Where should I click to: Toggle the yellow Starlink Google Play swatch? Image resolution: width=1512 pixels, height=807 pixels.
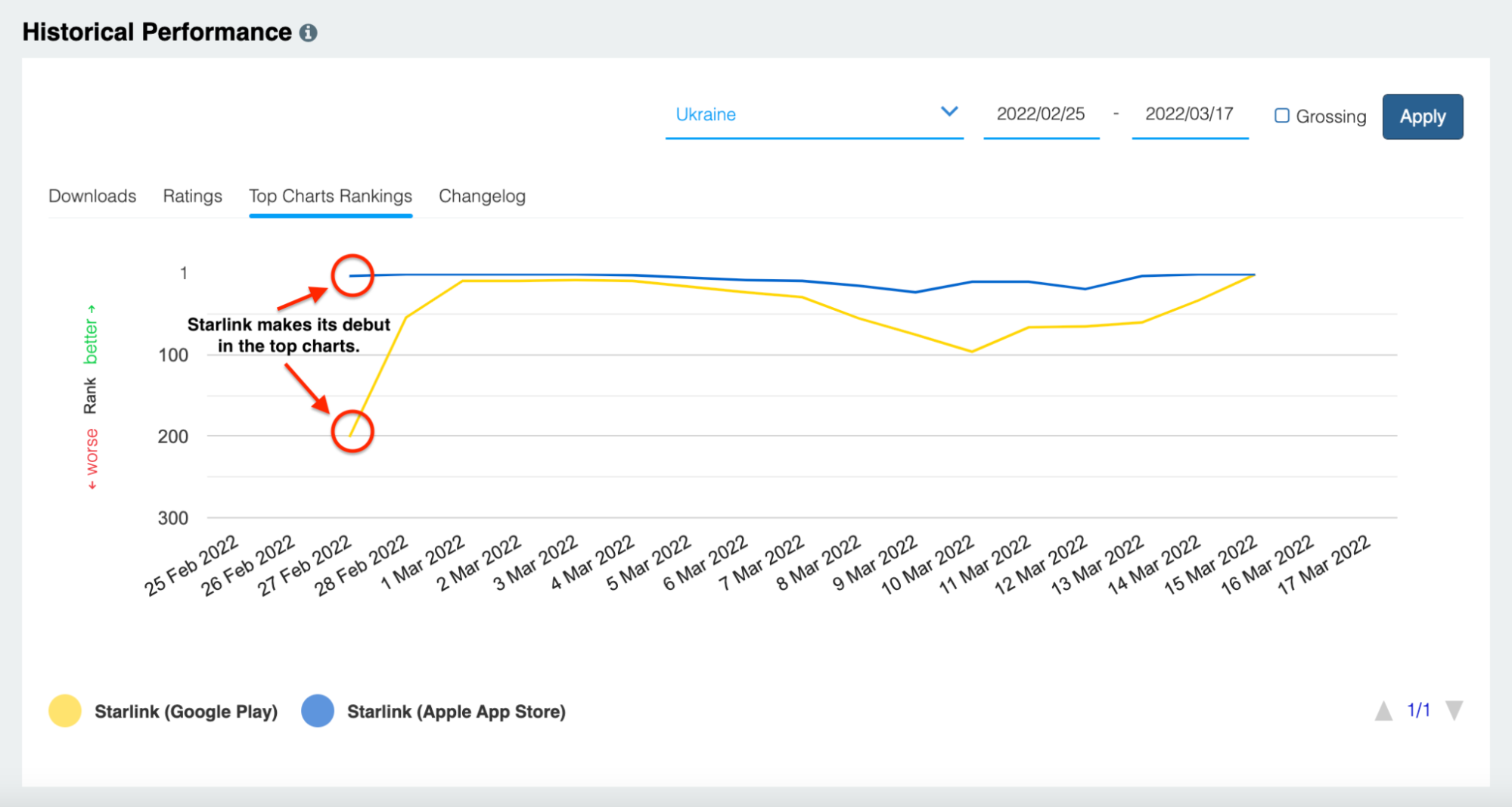[x=65, y=711]
